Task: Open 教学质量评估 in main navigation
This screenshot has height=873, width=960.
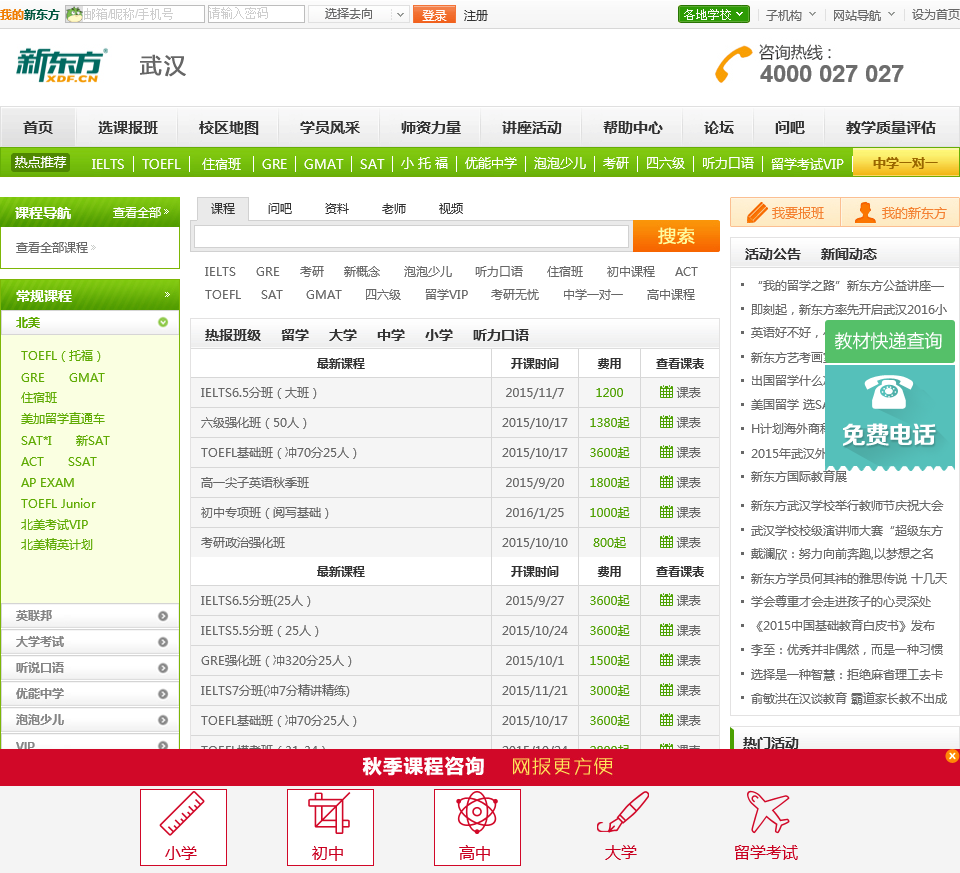Action: click(x=890, y=127)
